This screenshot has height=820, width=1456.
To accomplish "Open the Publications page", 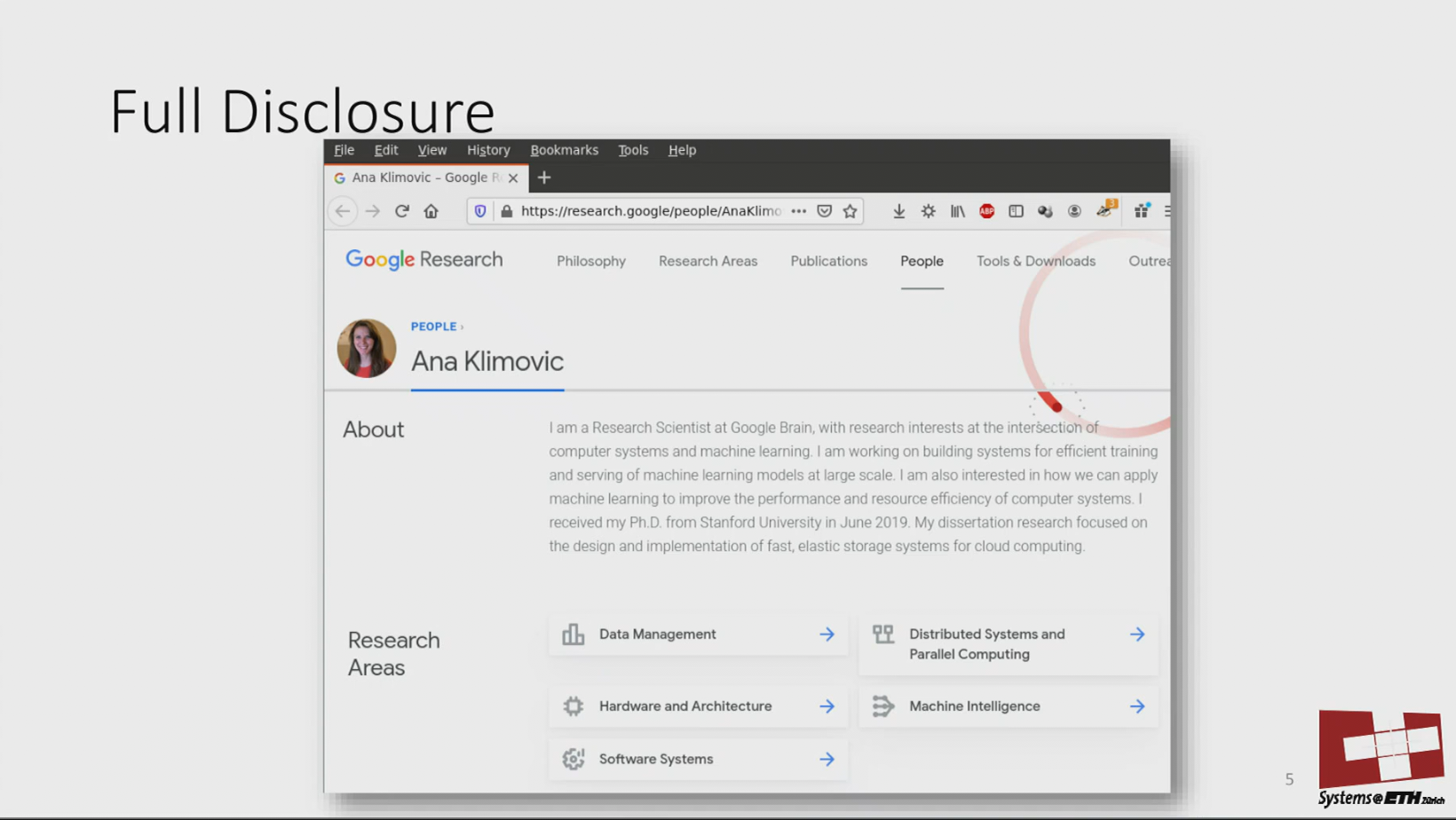I will click(x=829, y=261).
